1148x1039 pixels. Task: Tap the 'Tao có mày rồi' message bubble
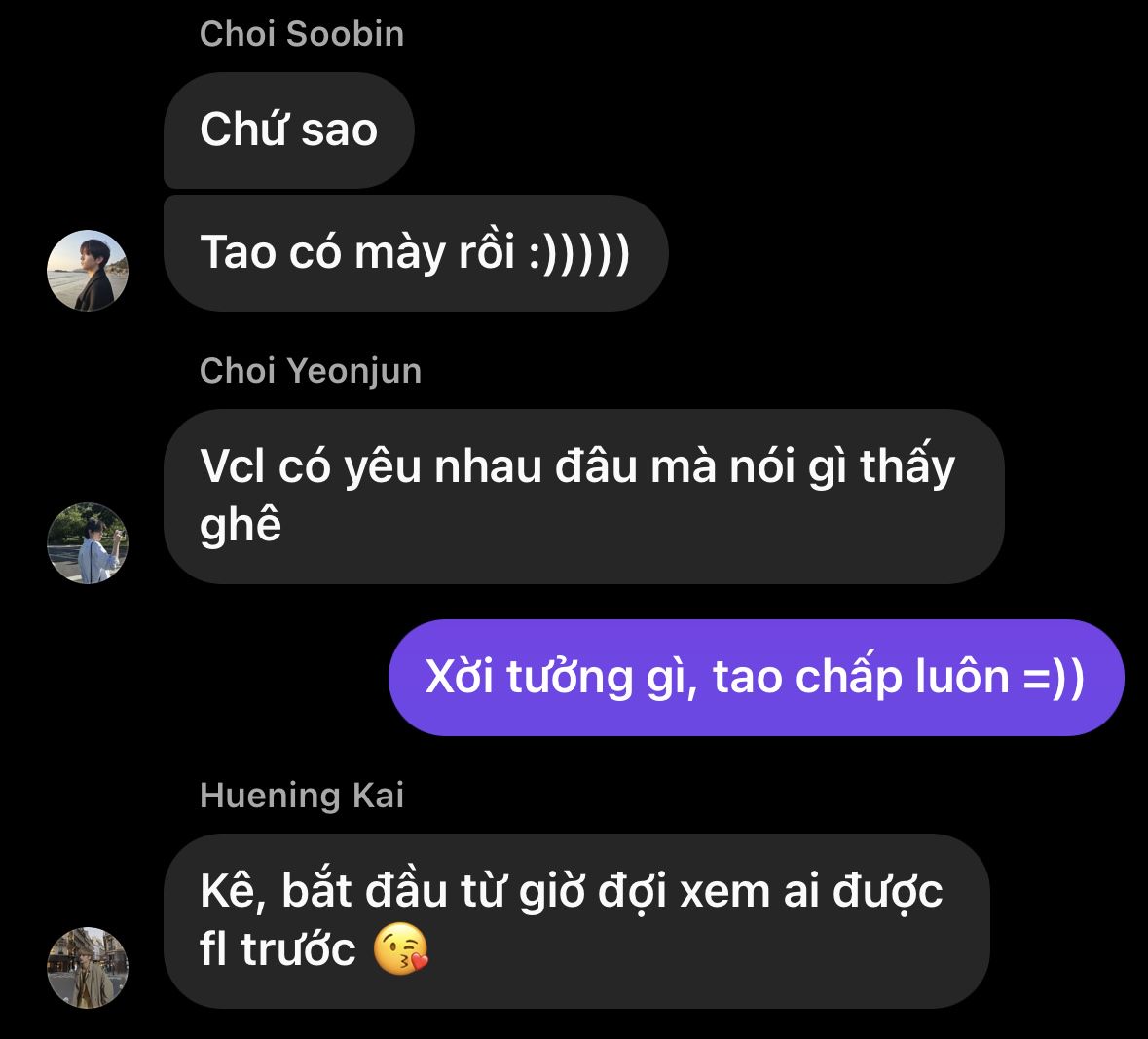click(x=416, y=253)
